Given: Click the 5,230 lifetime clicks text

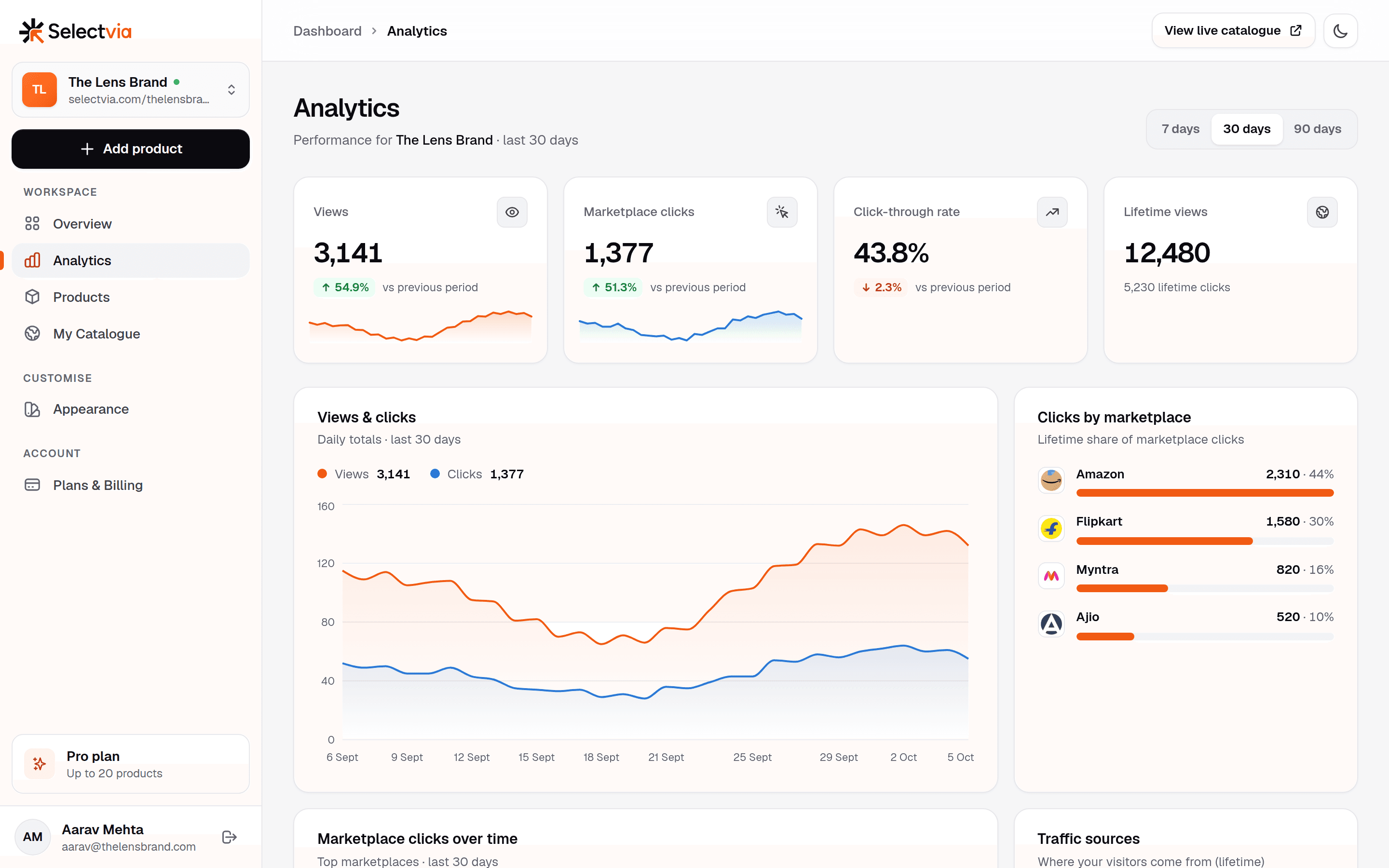Looking at the screenshot, I should point(1177,287).
